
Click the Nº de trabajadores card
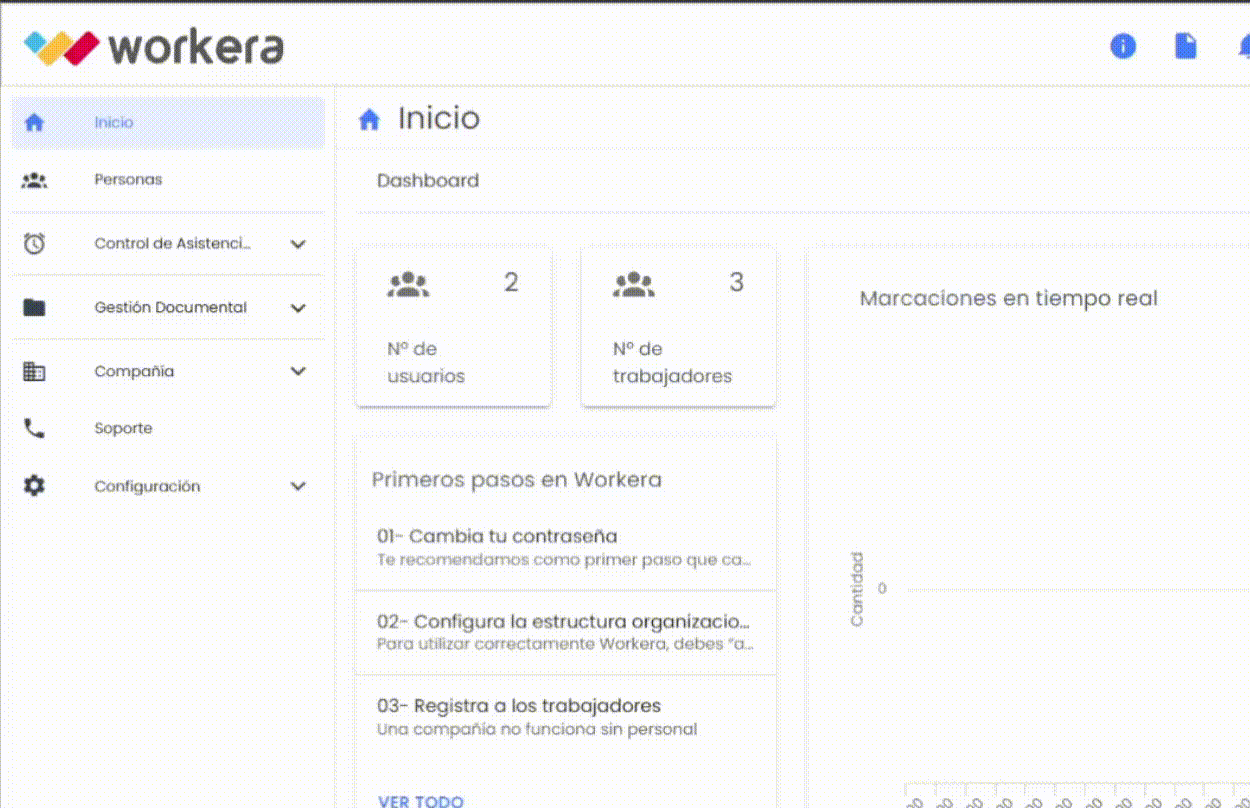[679, 327]
